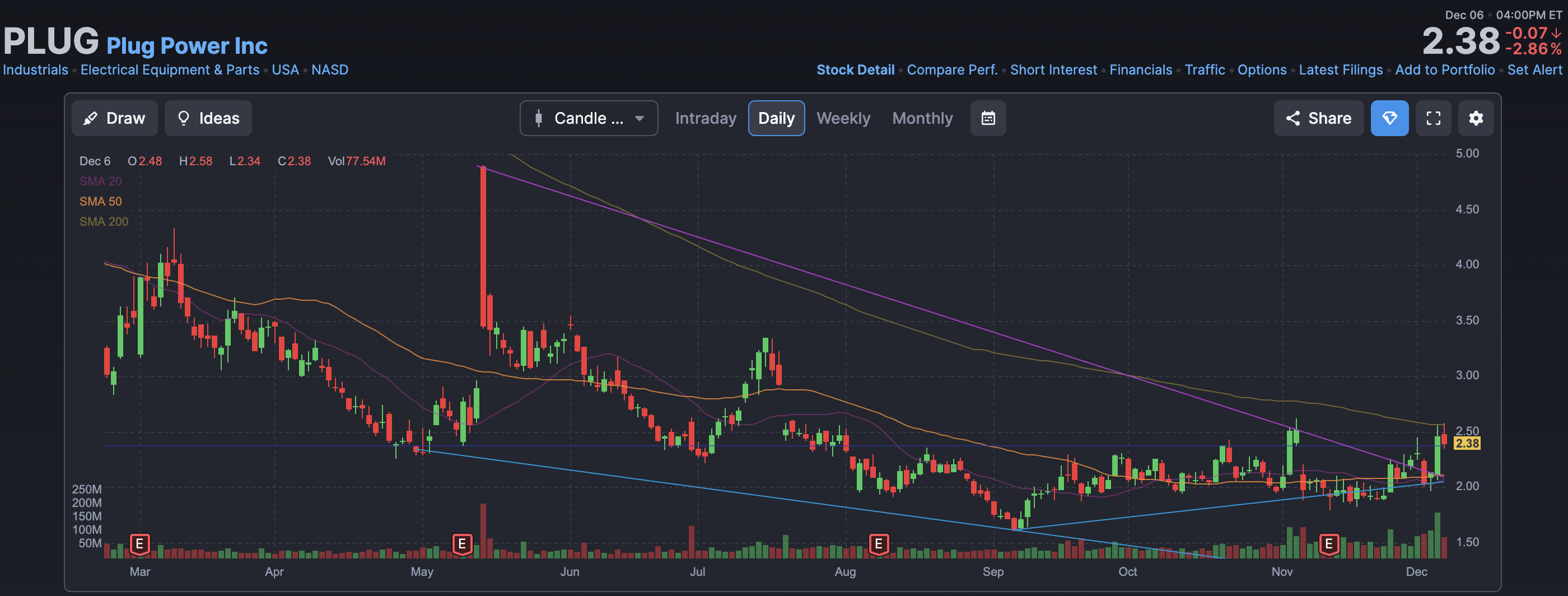This screenshot has width=1568, height=596.
Task: Add PLUG to Portfolio
Action: 1444,70
